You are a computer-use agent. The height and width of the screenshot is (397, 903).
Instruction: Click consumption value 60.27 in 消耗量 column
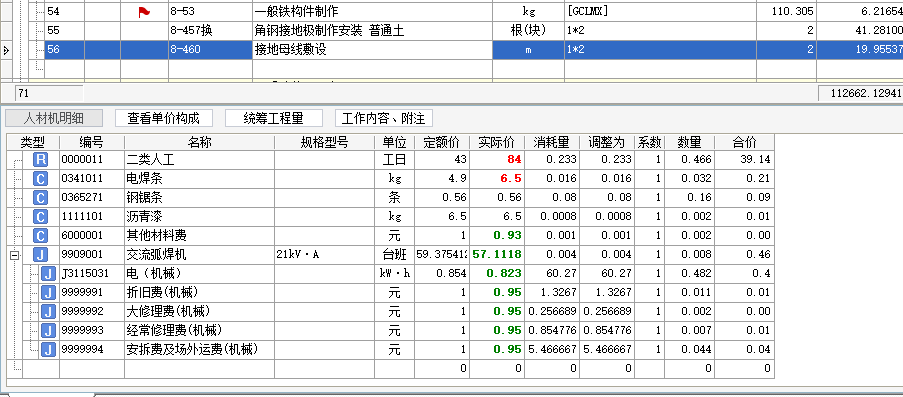(551, 273)
